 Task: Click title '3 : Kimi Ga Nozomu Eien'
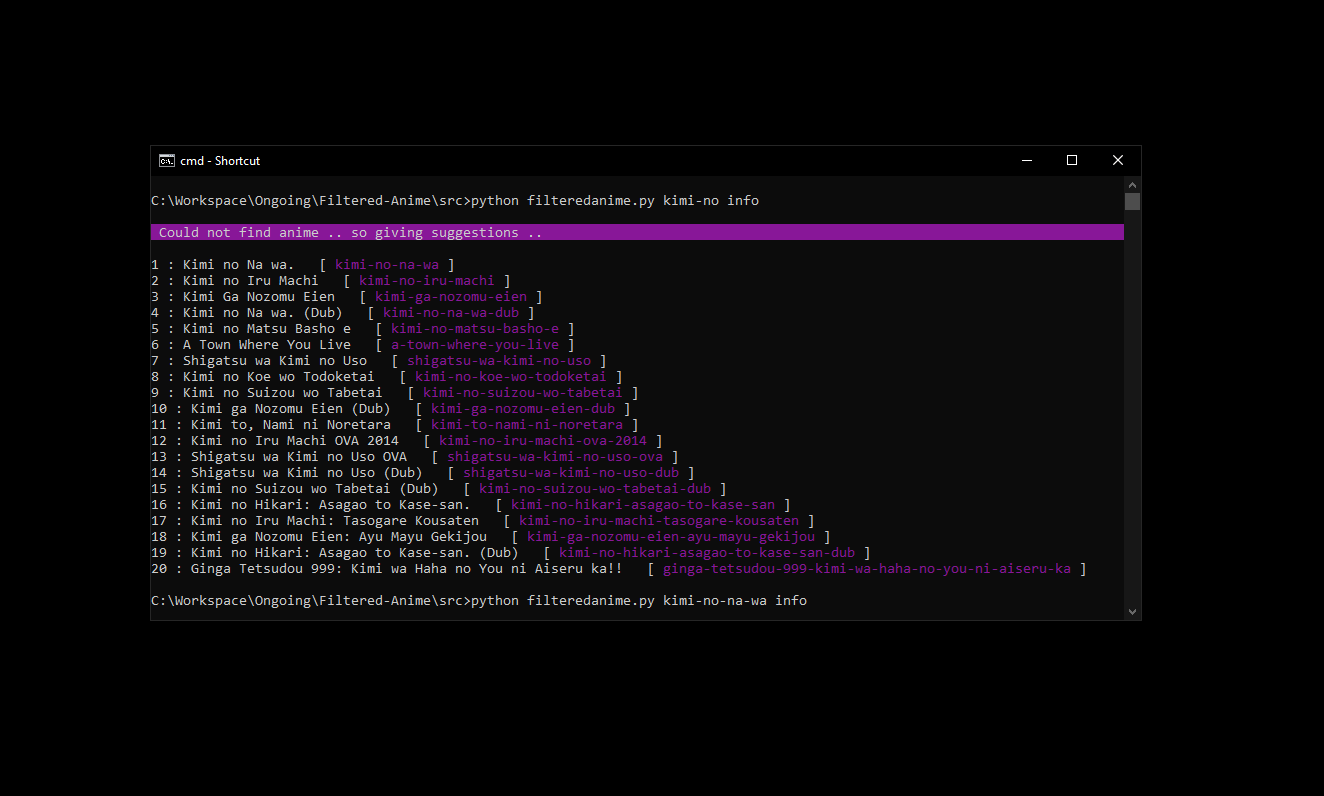pos(242,297)
